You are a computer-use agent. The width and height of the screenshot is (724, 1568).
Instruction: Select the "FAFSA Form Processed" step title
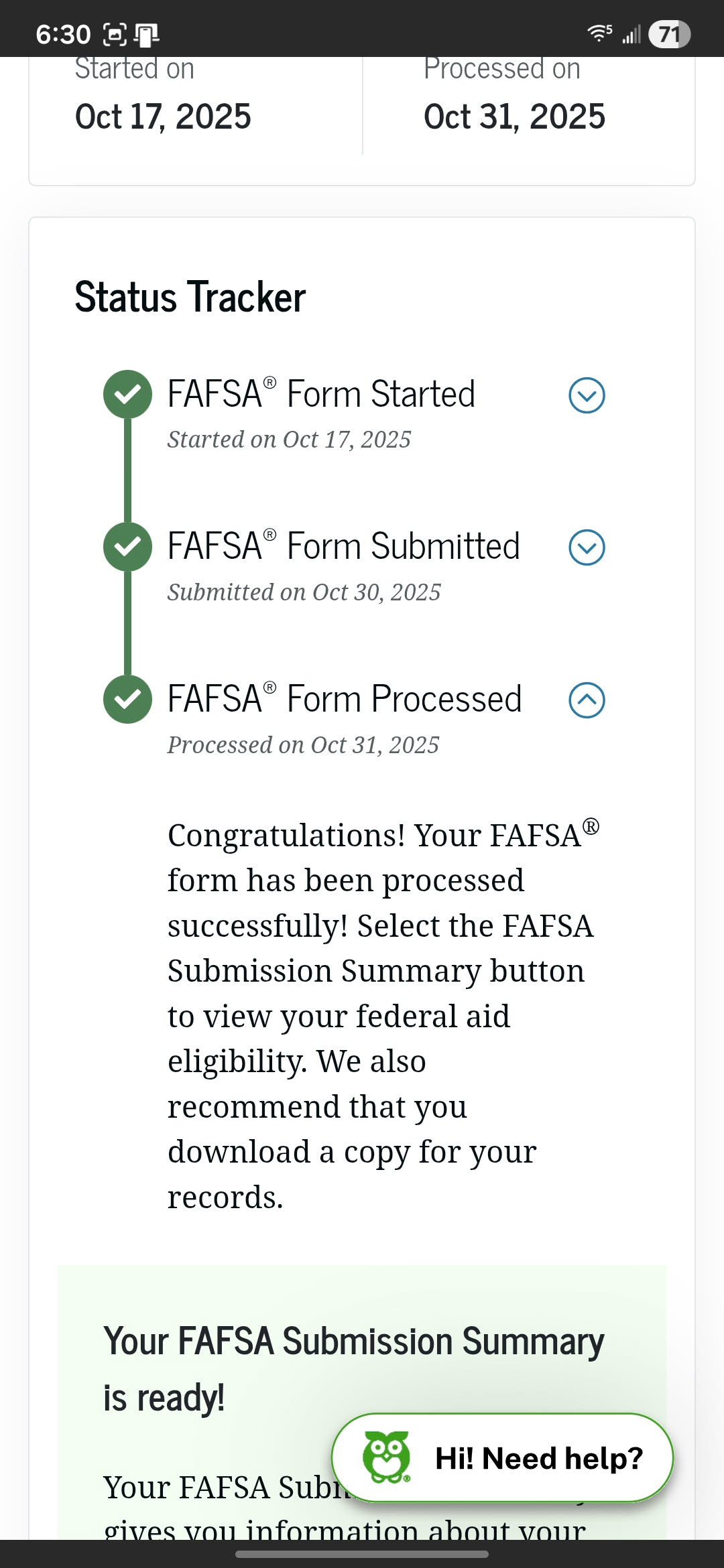click(x=345, y=699)
